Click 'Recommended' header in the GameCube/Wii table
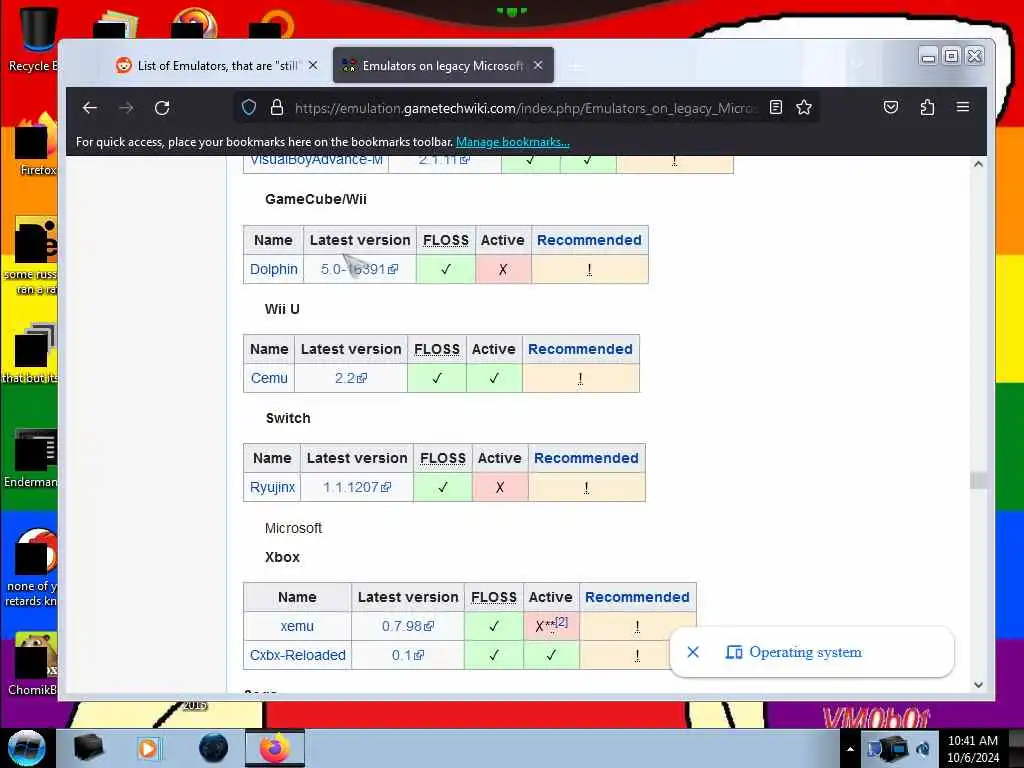 pyautogui.click(x=589, y=240)
